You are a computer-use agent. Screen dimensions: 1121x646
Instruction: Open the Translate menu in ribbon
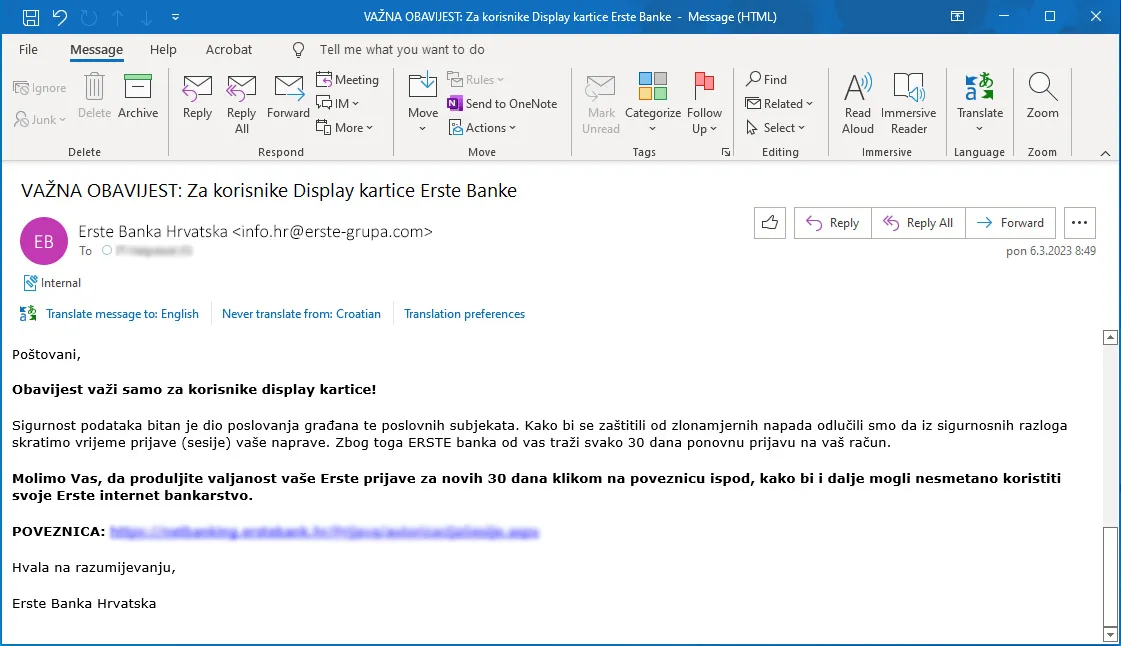(x=979, y=104)
